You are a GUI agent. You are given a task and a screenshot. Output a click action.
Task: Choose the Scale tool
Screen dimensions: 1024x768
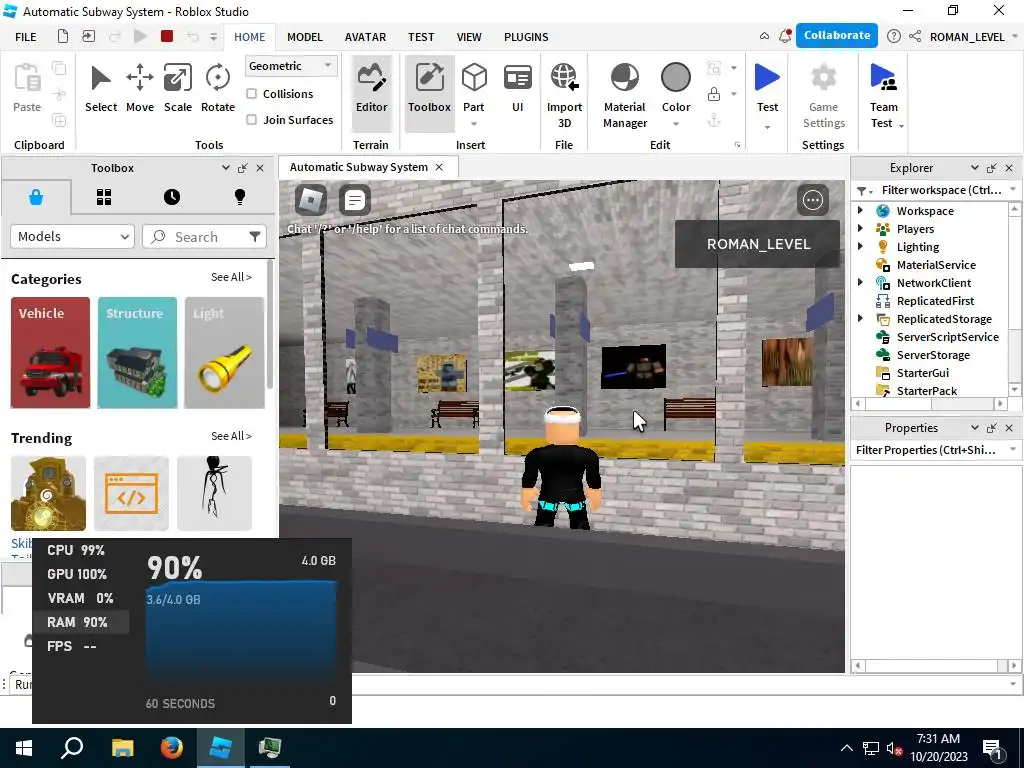[x=178, y=89]
